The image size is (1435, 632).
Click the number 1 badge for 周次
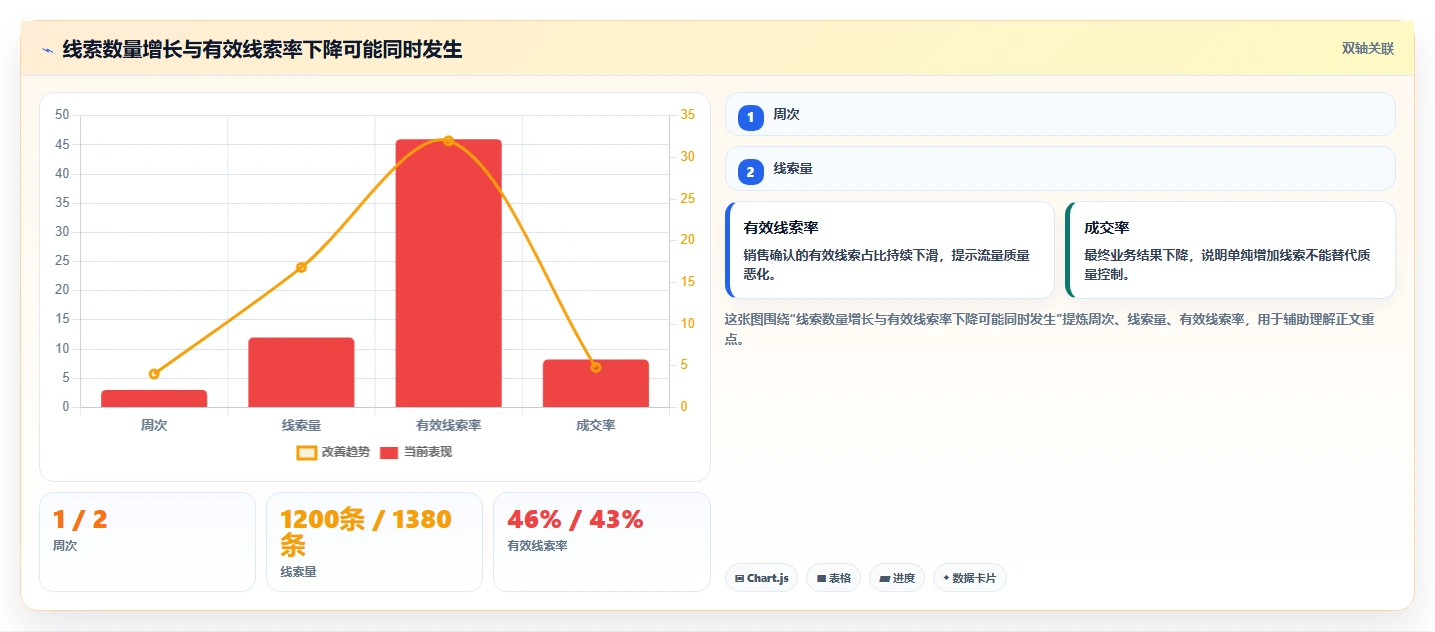click(751, 117)
